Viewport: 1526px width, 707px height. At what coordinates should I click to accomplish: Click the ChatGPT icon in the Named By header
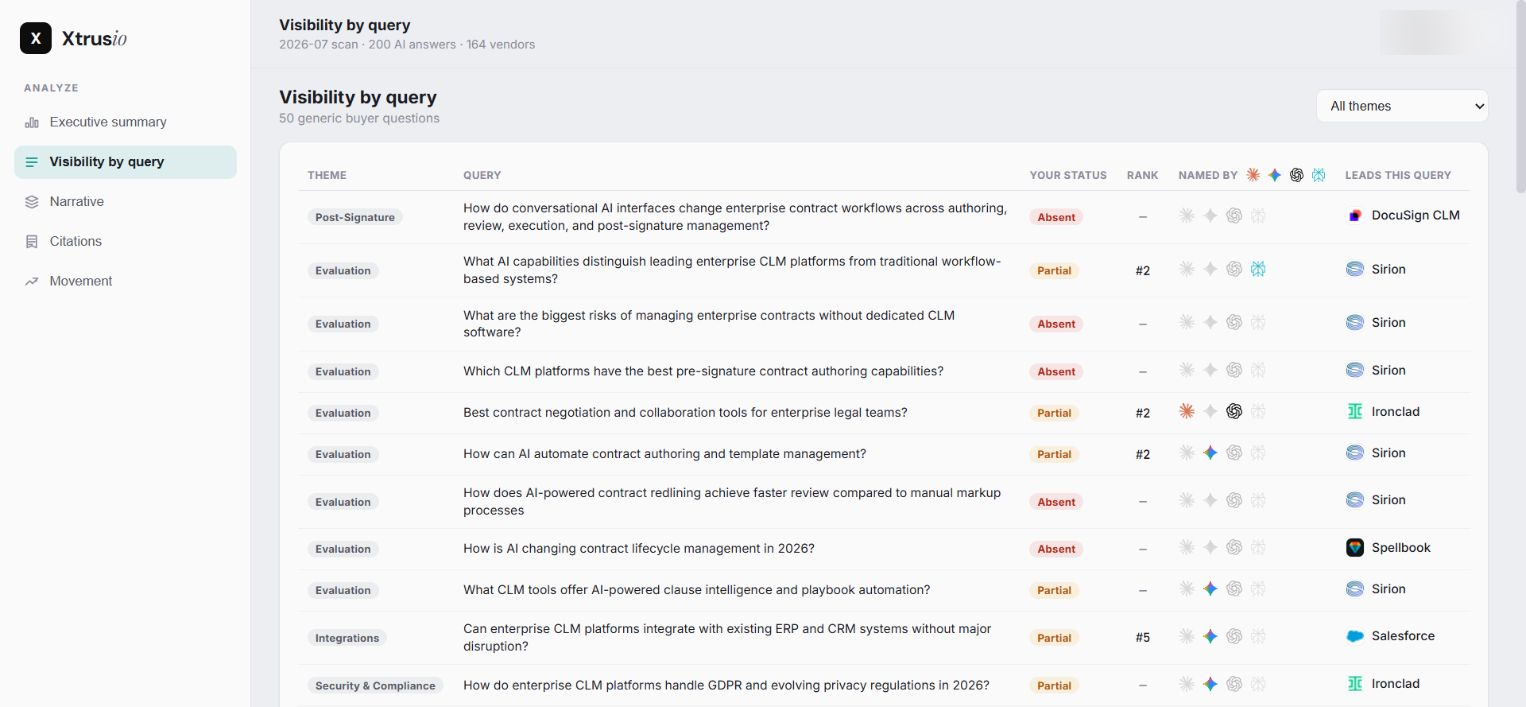click(x=1297, y=175)
